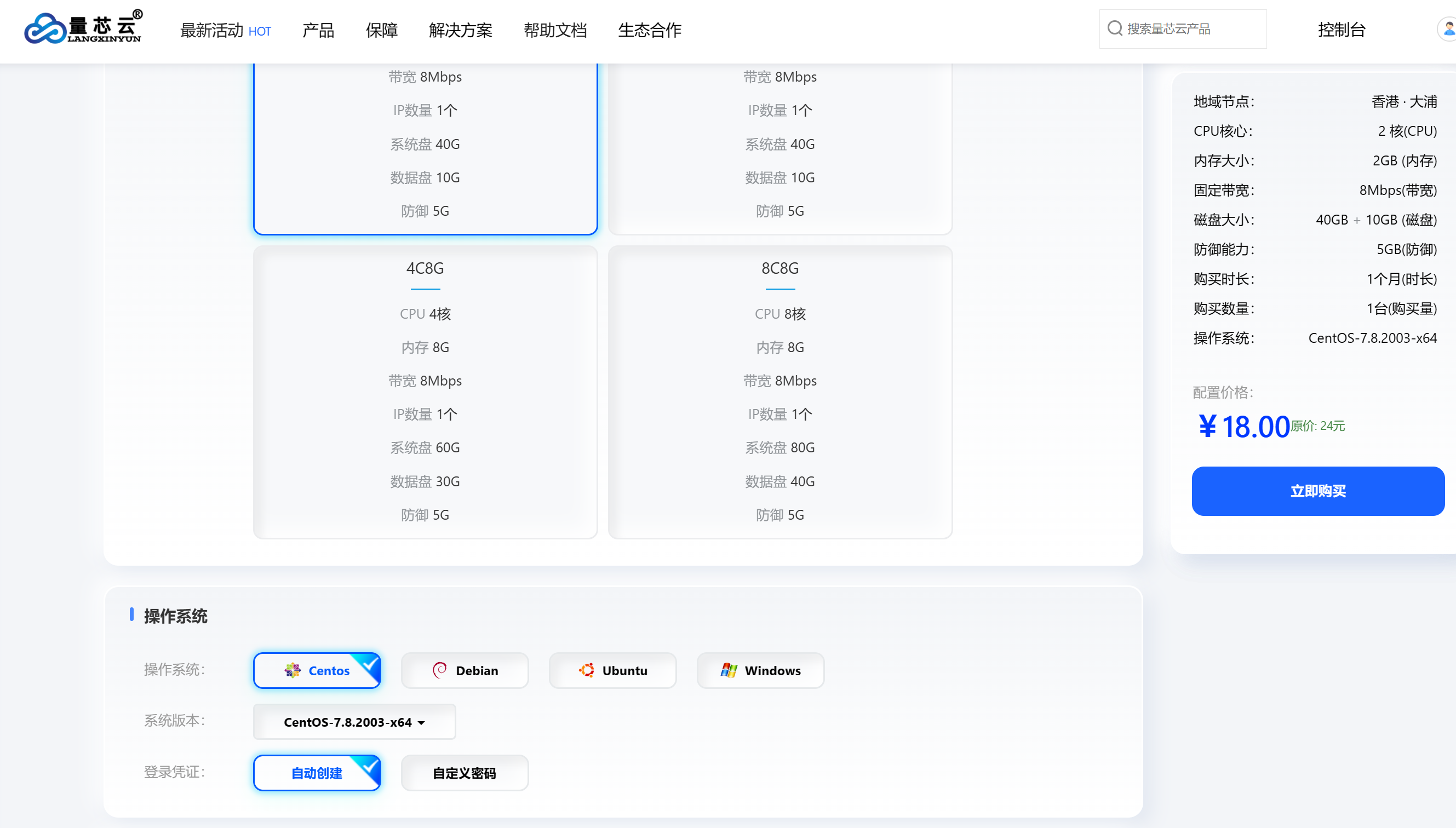The height and width of the screenshot is (828, 1456).
Task: Click the 立即购买 button
Action: (x=1317, y=491)
